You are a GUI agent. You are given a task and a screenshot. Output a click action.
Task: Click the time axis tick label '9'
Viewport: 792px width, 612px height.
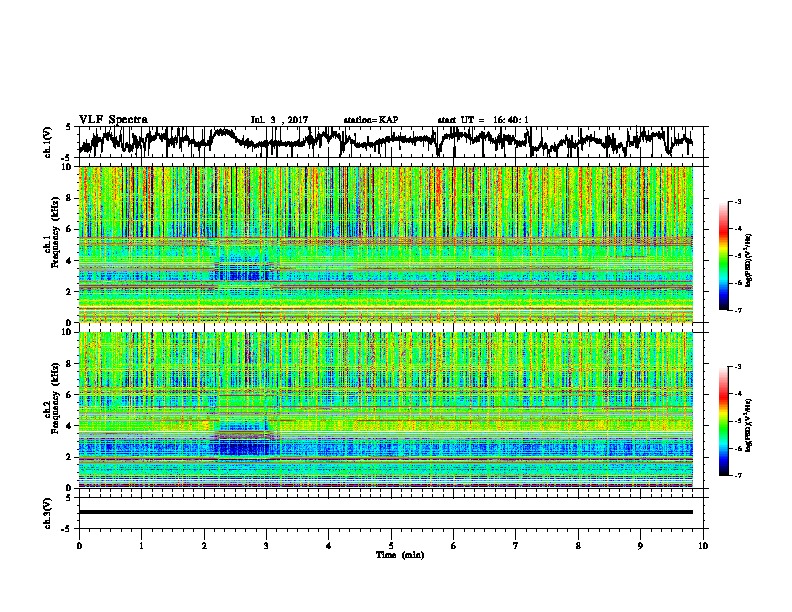tap(640, 546)
